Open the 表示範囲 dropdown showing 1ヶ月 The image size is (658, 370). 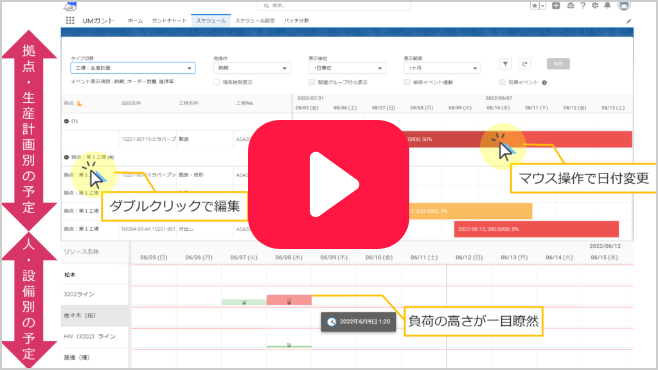[x=442, y=68]
